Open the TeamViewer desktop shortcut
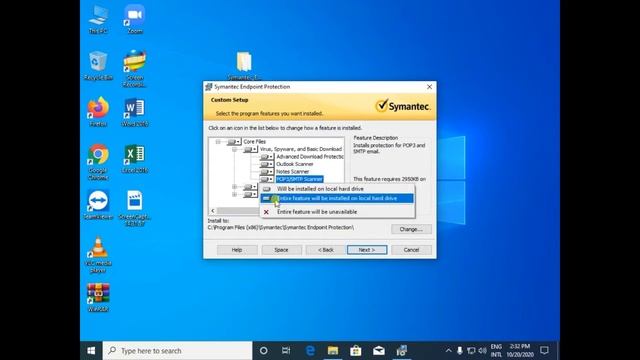Screen dimensions: 640x360 tap(98, 205)
